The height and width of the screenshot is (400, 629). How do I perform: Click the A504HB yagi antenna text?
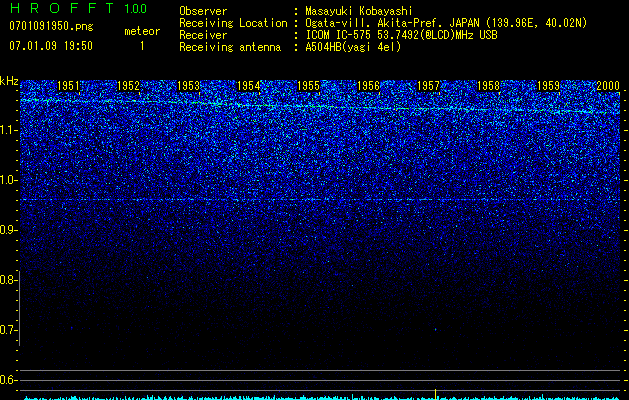(x=353, y=47)
